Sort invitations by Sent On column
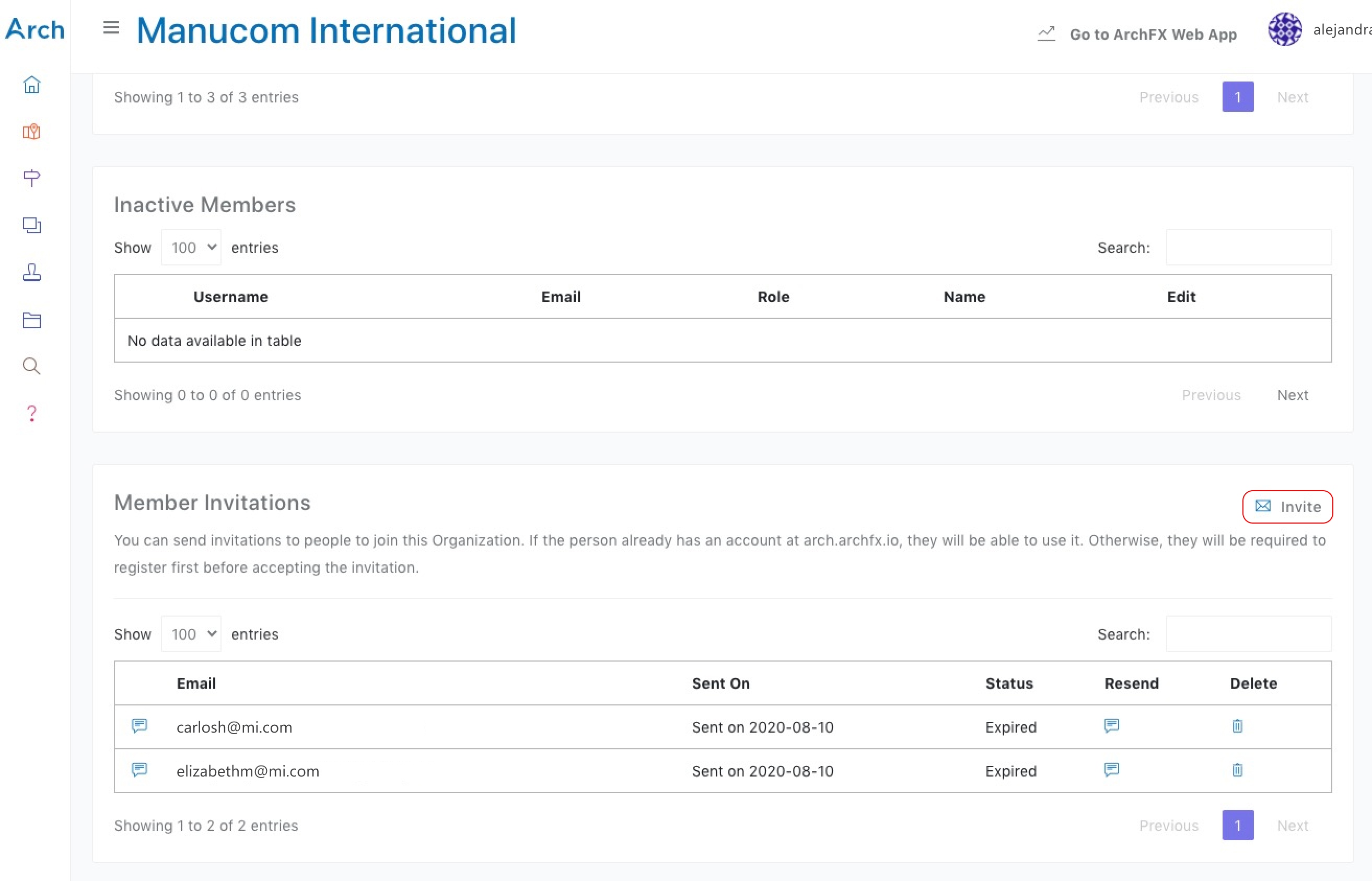1372x881 pixels. click(x=720, y=683)
